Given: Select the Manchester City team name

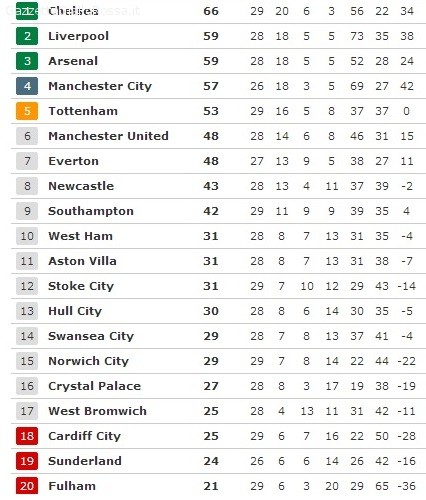Looking at the screenshot, I should click(x=100, y=86).
